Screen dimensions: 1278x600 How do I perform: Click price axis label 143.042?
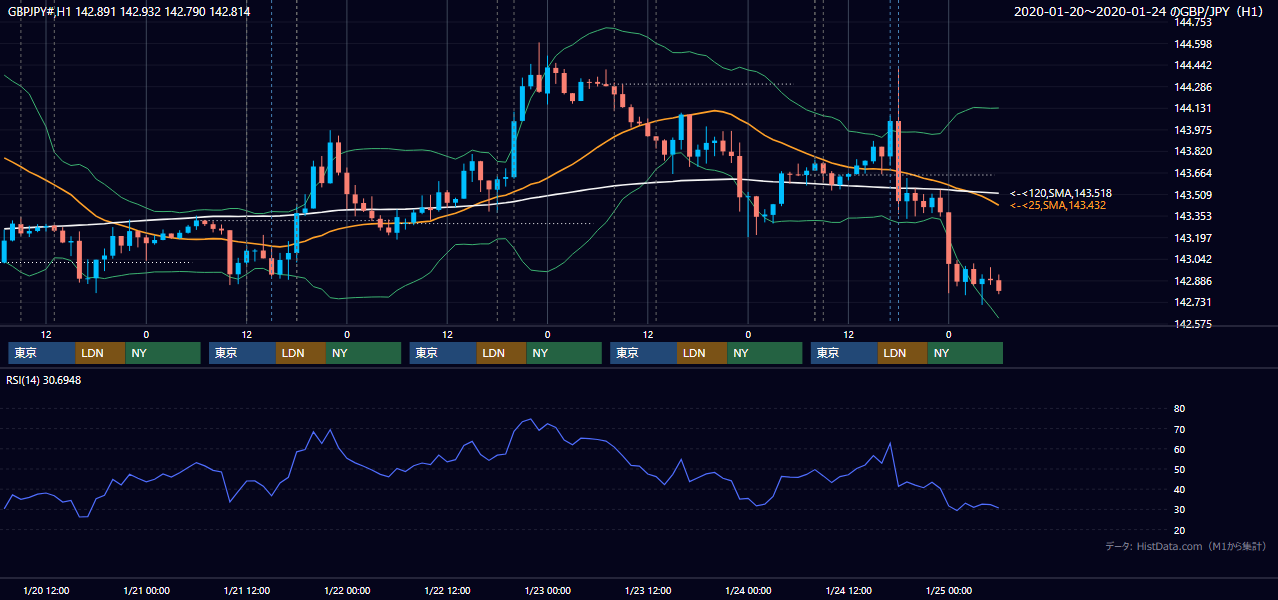click(1194, 259)
